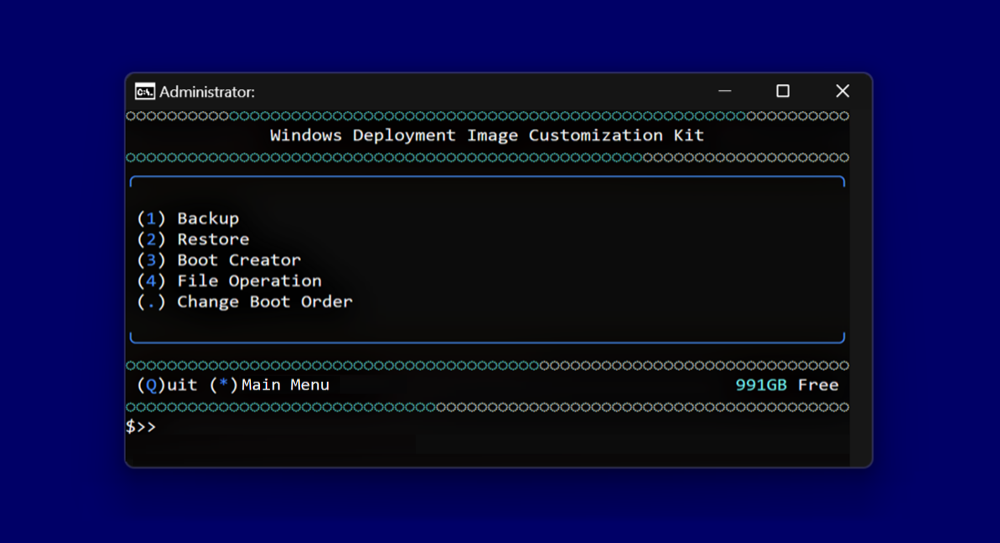Click the Windows Deployment Image Customization Kit heading
1000x543 pixels.
(x=487, y=135)
